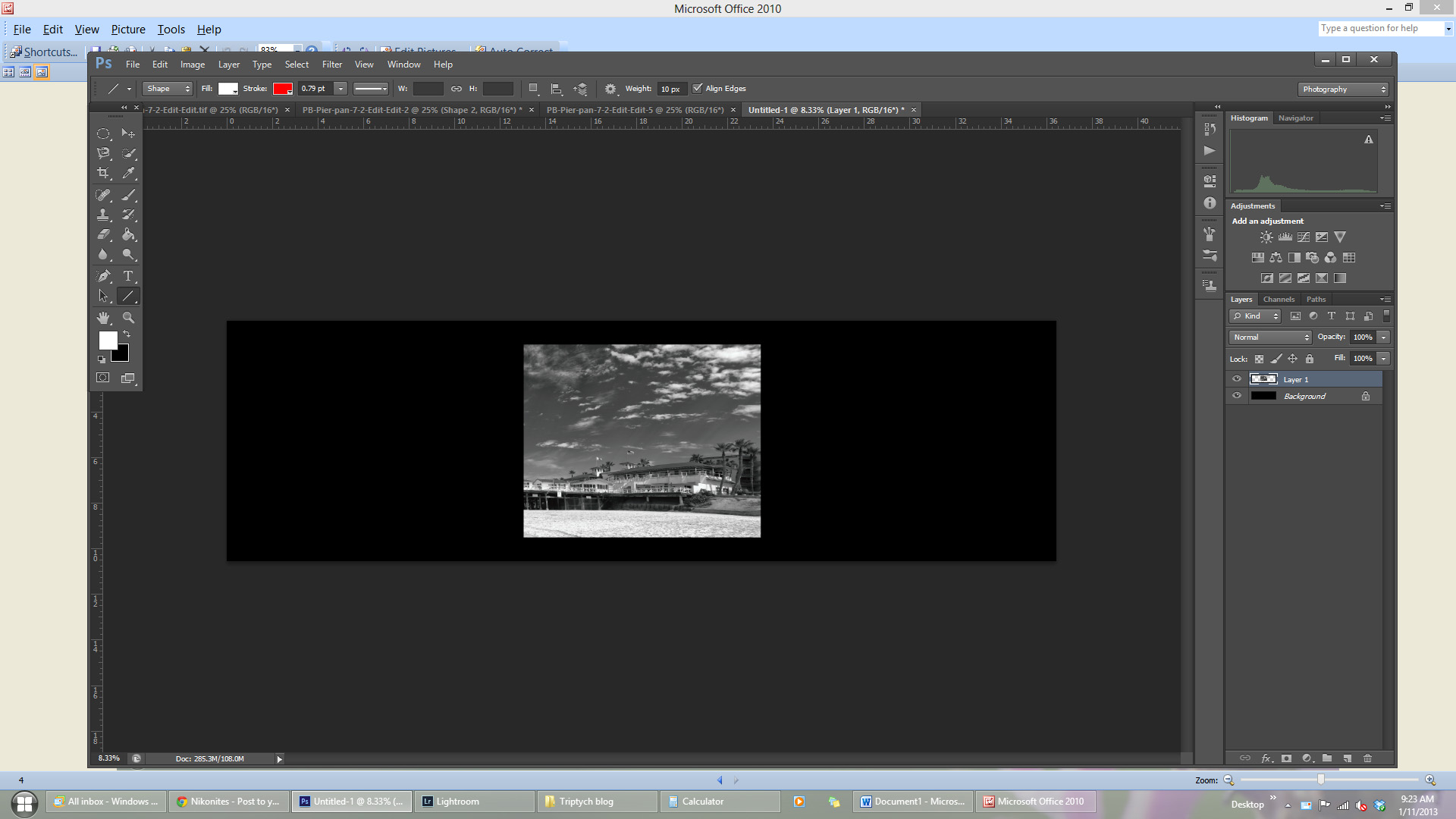
Task: Select the Crop tool
Action: click(103, 173)
